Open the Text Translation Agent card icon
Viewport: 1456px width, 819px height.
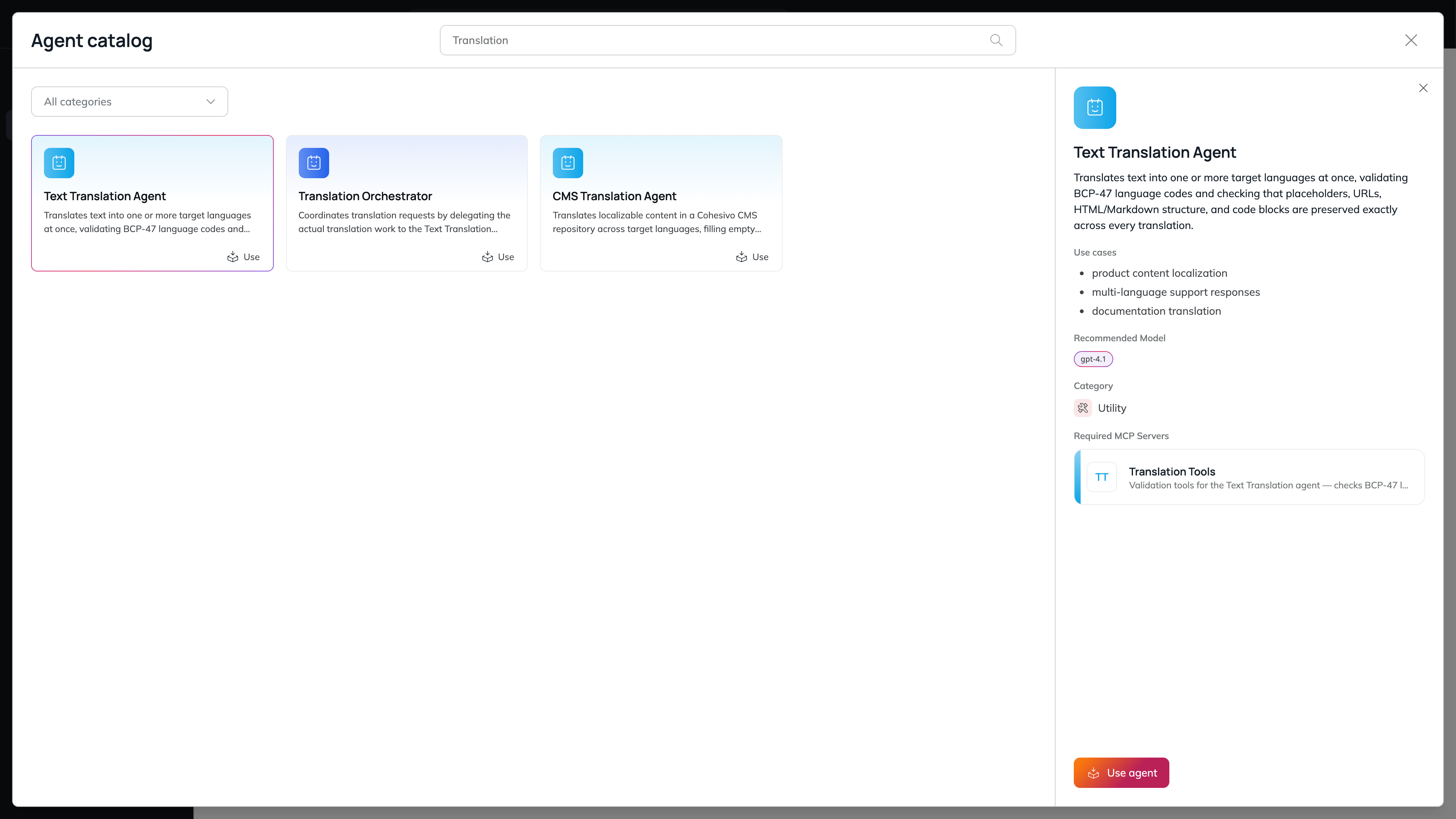click(x=60, y=163)
